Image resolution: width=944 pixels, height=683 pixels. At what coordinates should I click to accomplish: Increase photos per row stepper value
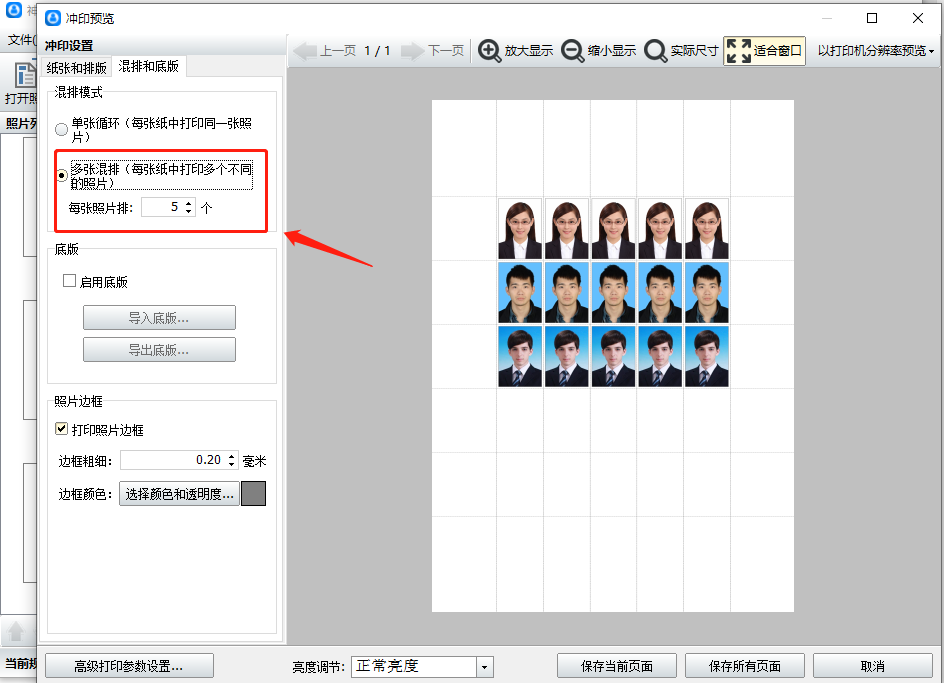(x=189, y=203)
